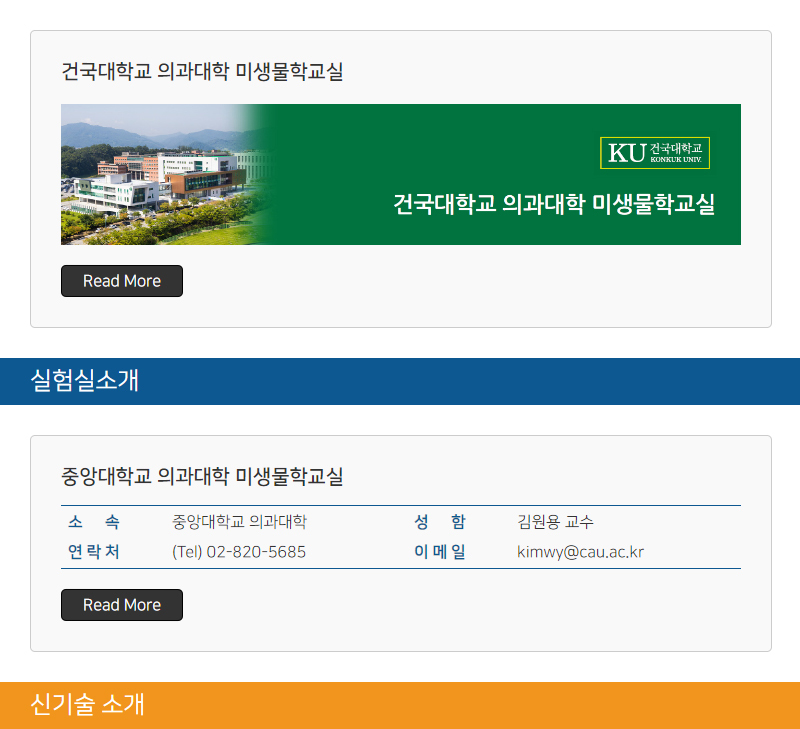Viewport: 800px width, 729px height.
Task: Click the name 김원용 교수
Action: coord(555,521)
